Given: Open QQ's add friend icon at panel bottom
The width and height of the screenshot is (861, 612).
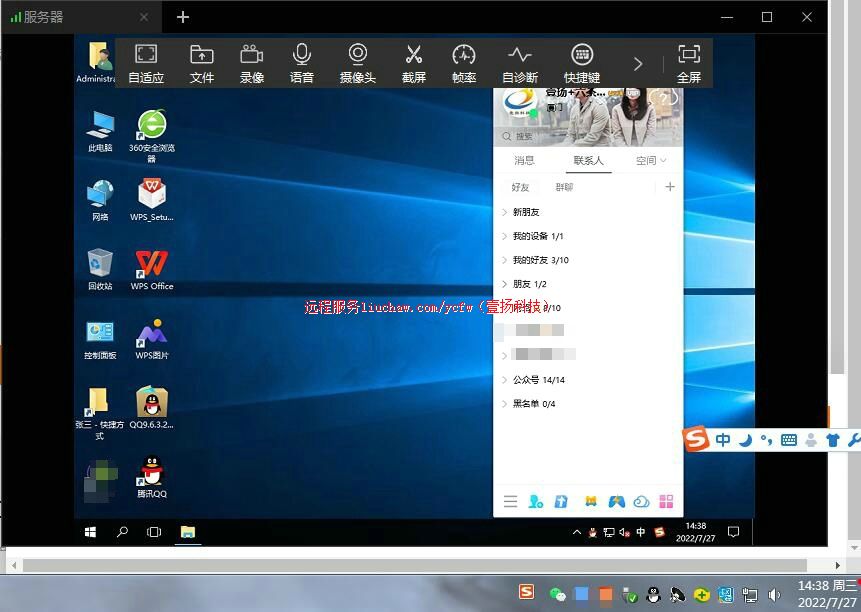Looking at the screenshot, I should (x=535, y=501).
